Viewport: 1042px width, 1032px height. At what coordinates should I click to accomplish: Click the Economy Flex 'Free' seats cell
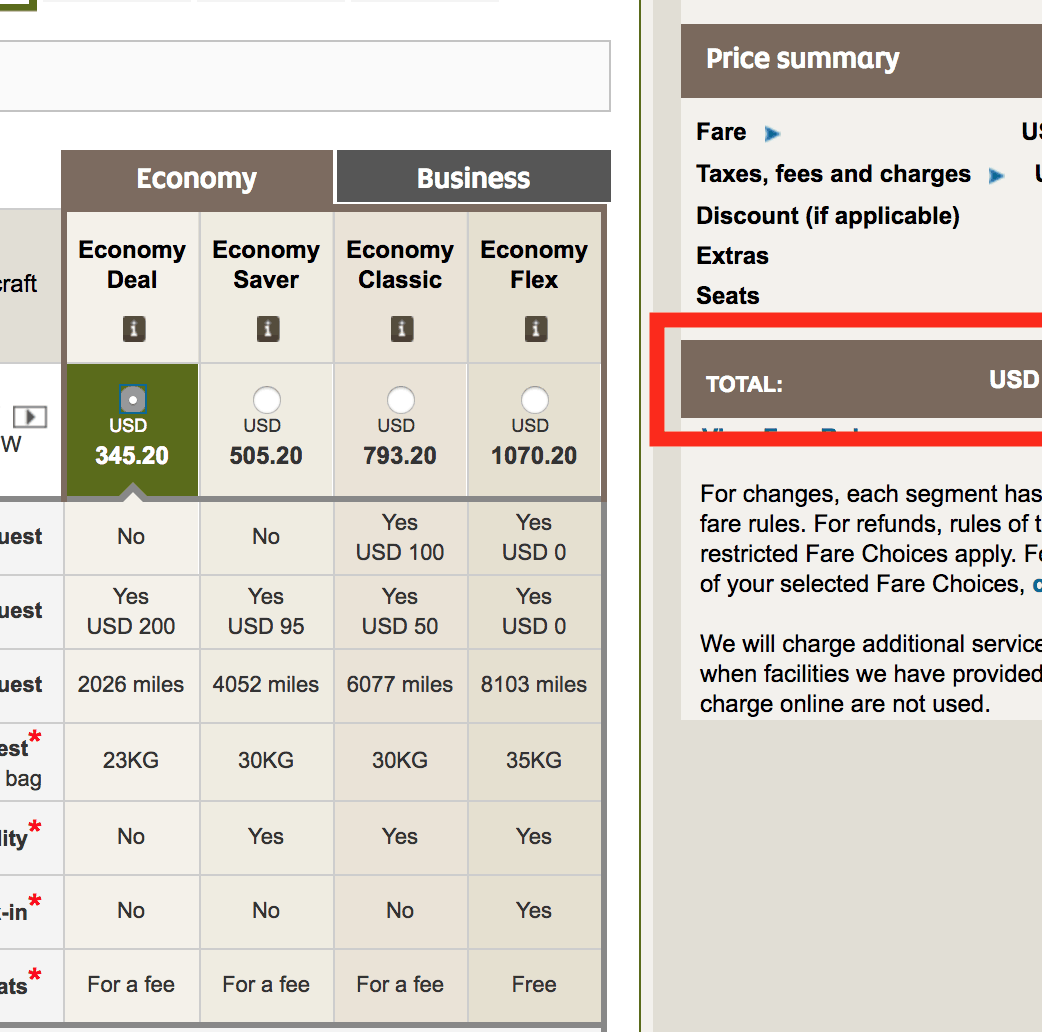pos(534,985)
